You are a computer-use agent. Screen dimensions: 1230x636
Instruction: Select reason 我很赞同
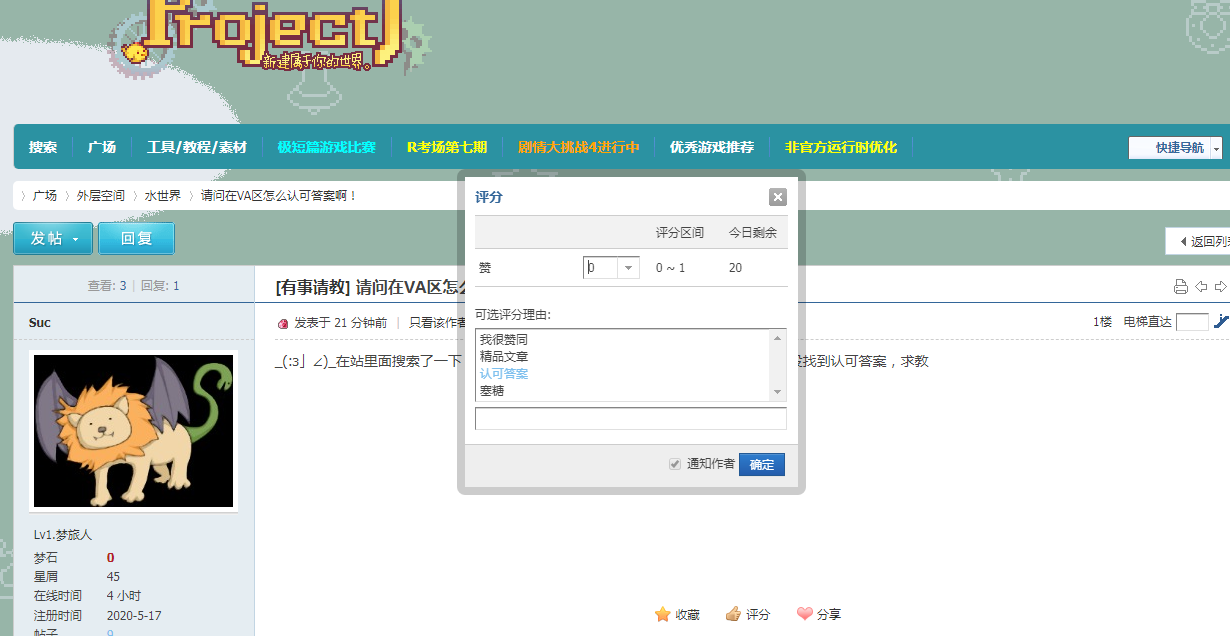(503, 339)
